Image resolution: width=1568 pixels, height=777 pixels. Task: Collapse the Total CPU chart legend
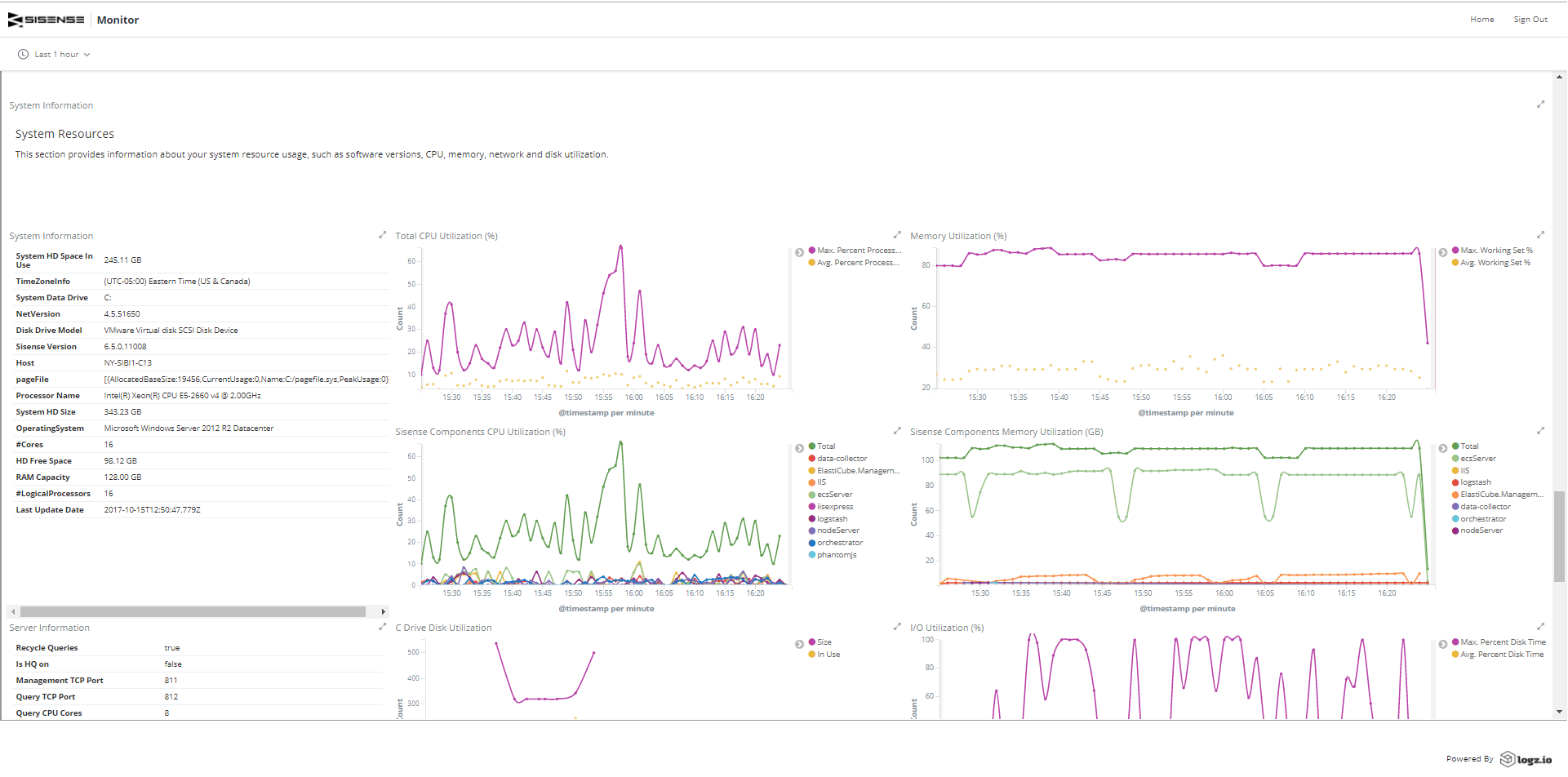(x=799, y=251)
